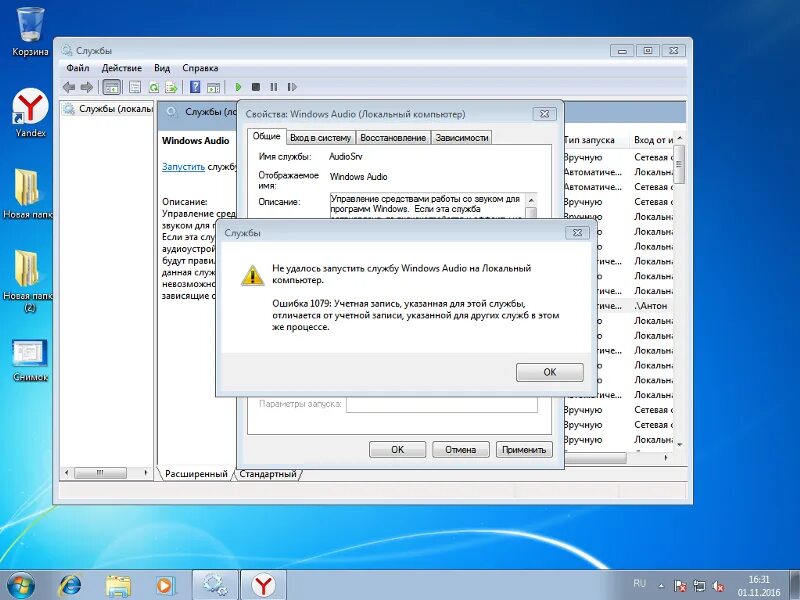Click the services list scroll-up arrow
The height and width of the screenshot is (600, 800).
(680, 139)
